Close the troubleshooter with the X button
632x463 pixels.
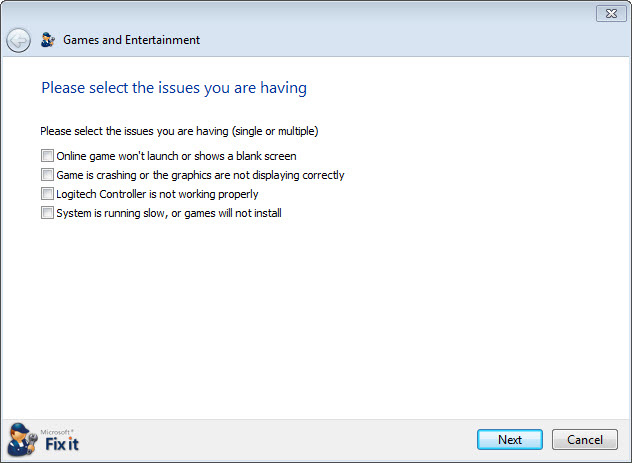click(611, 14)
